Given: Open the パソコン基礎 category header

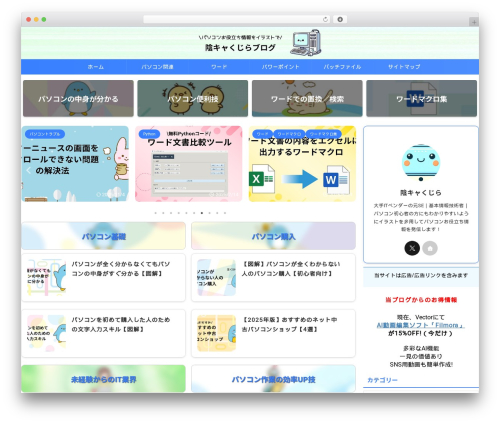Looking at the screenshot, I should click(104, 236).
